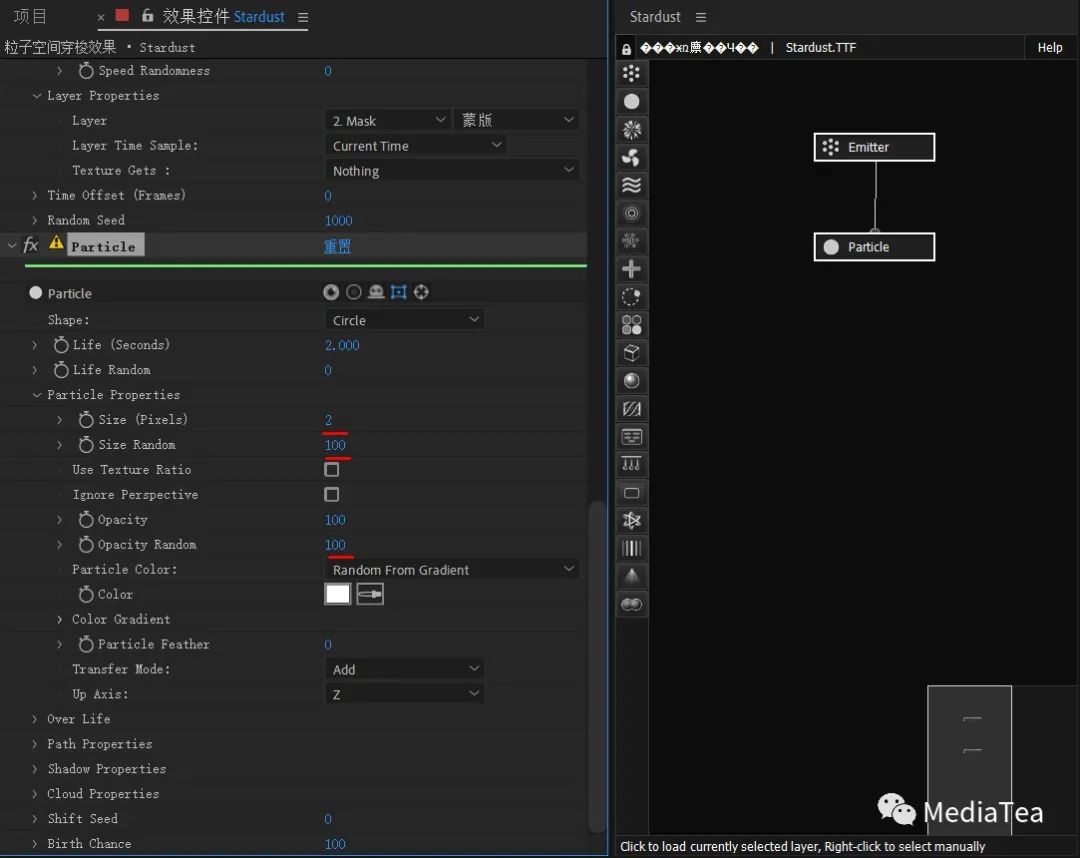Click the Particle effect warning icon

click(56, 243)
